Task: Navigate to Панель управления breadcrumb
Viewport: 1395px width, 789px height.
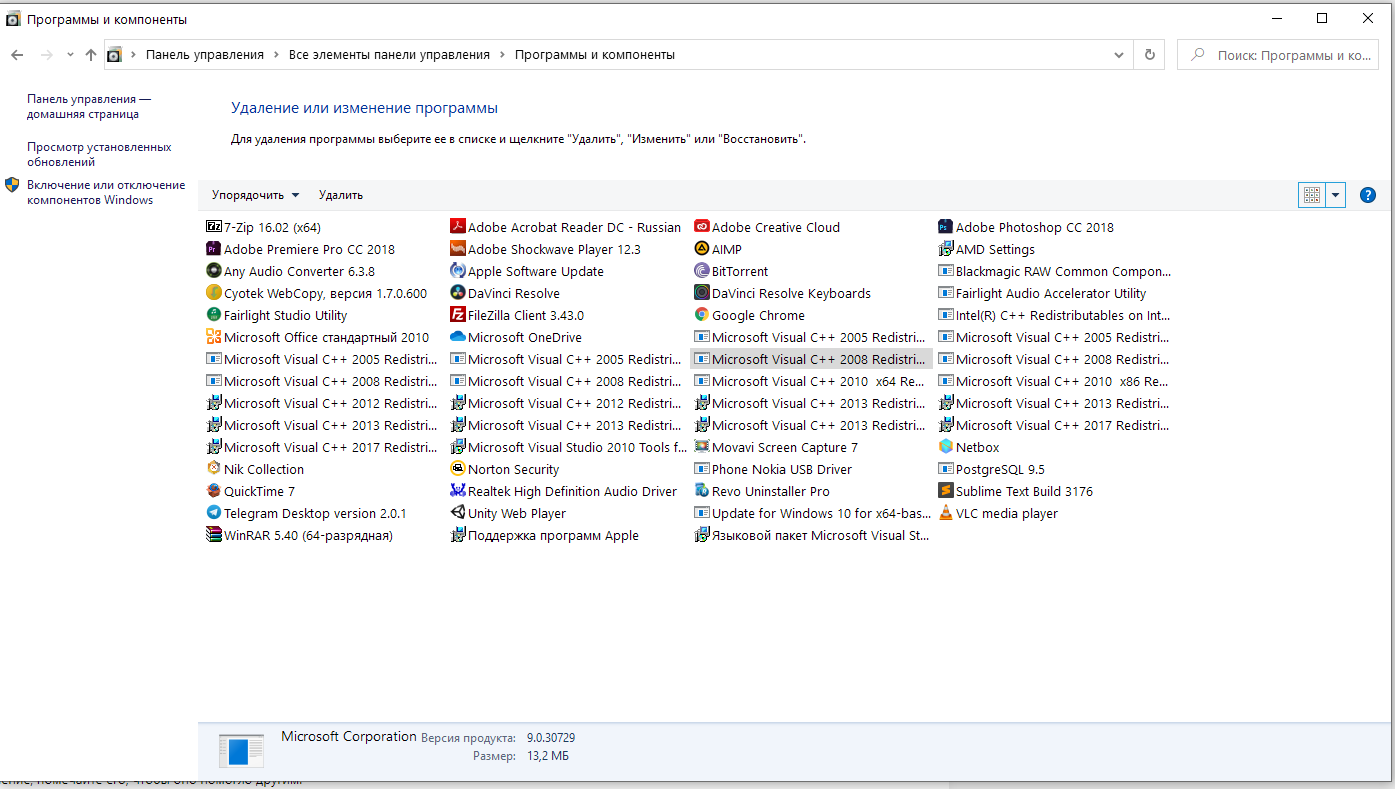Action: tap(205, 55)
